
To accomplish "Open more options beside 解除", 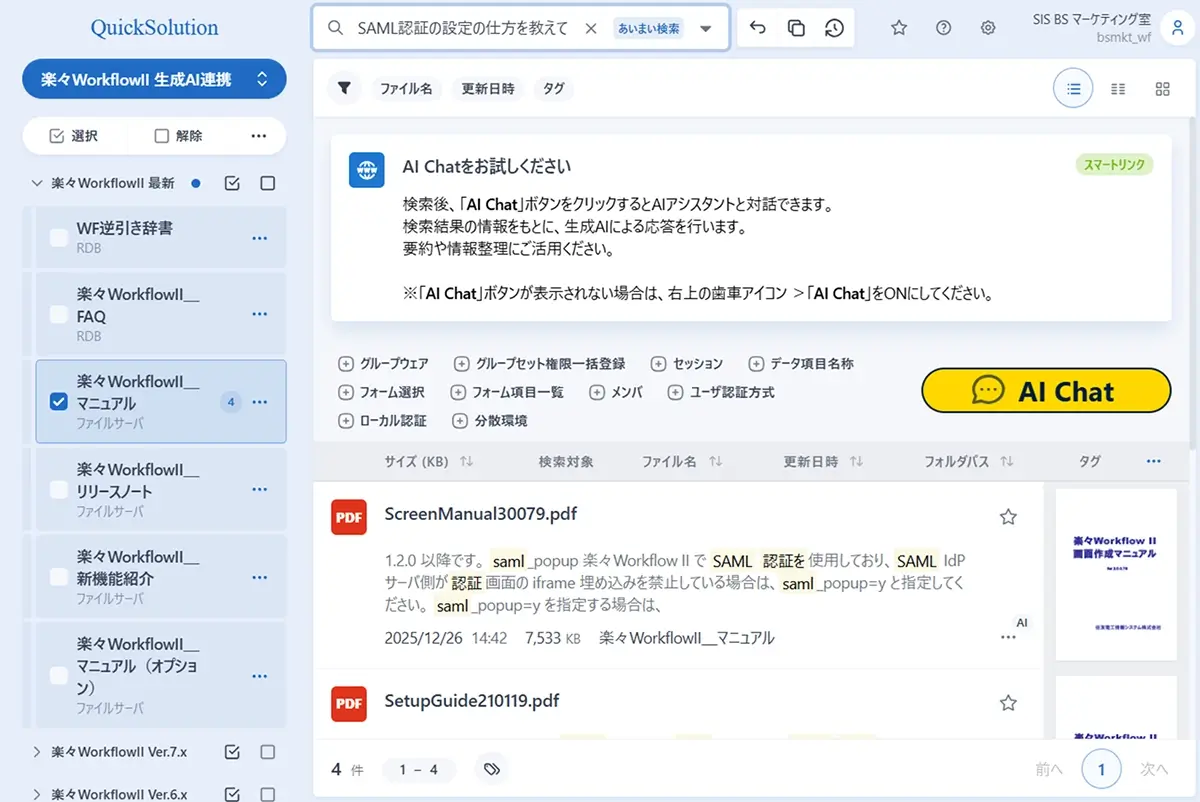I will pyautogui.click(x=259, y=136).
